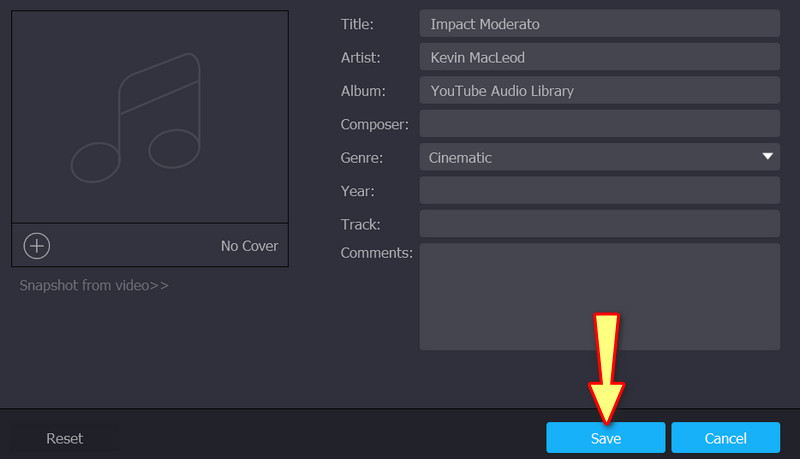Click the empty Composer input field
The image size is (800, 459).
[x=598, y=124]
